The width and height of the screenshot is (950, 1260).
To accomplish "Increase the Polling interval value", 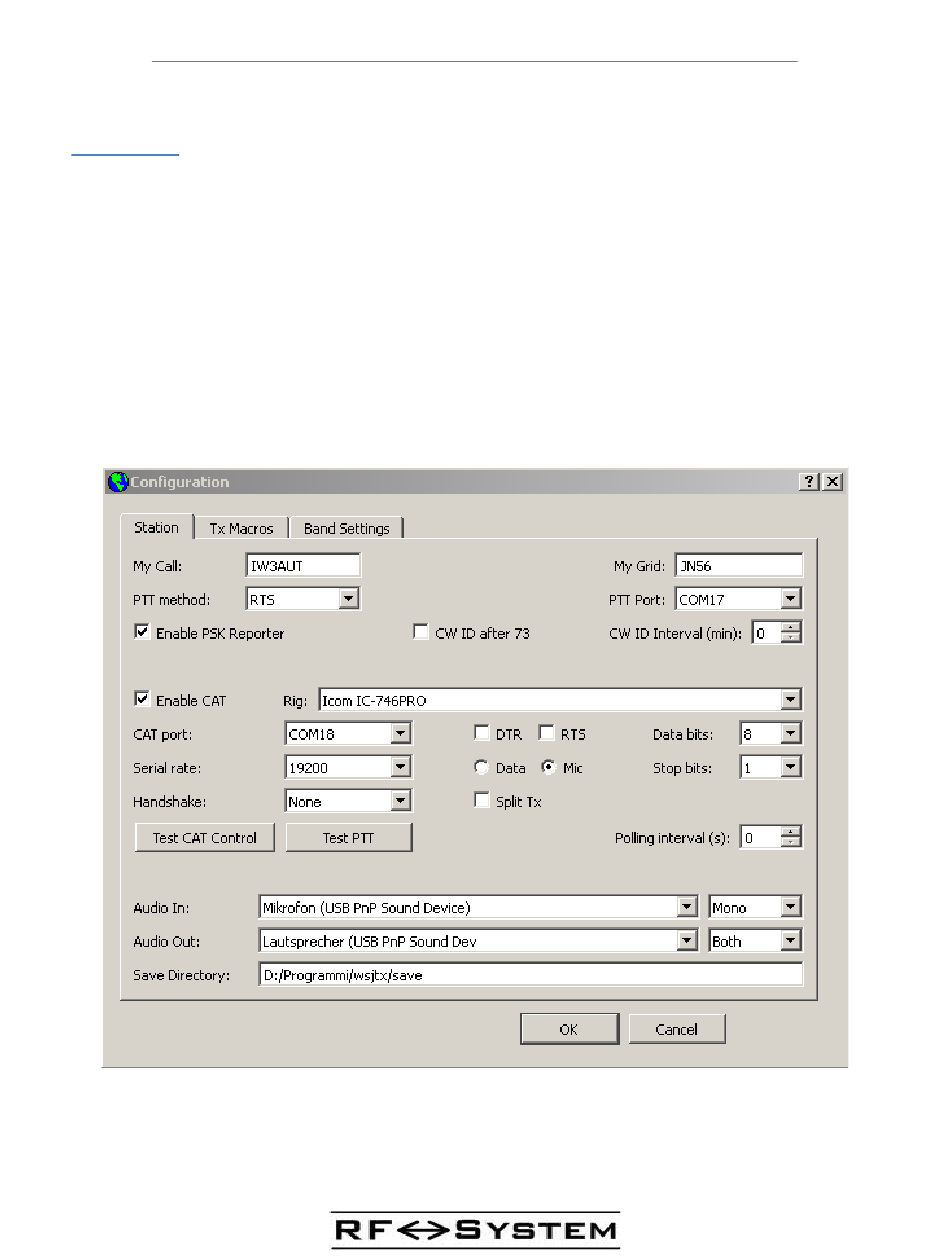I will [791, 832].
